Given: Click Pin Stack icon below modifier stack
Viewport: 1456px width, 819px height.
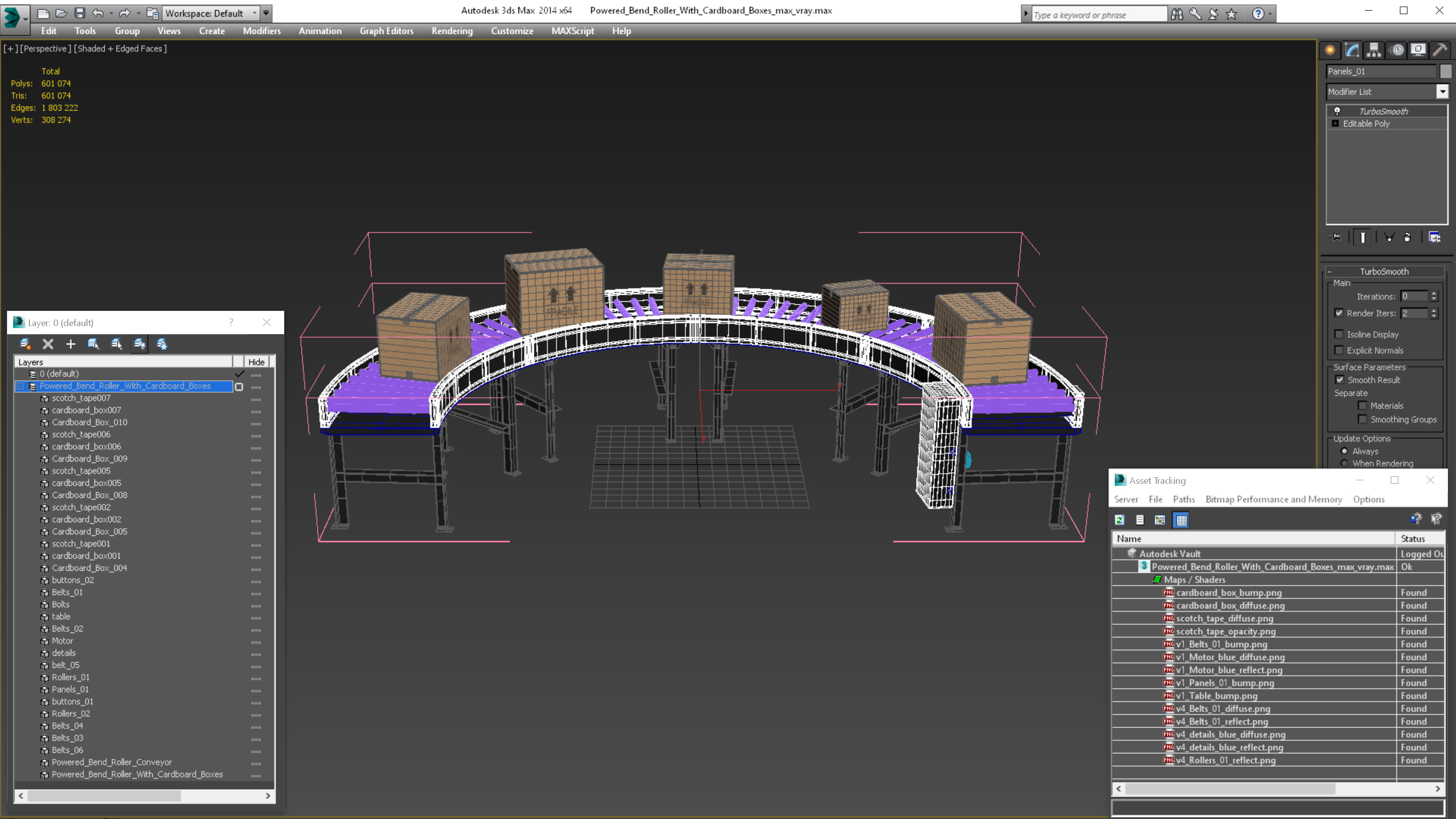Looking at the screenshot, I should coord(1336,238).
